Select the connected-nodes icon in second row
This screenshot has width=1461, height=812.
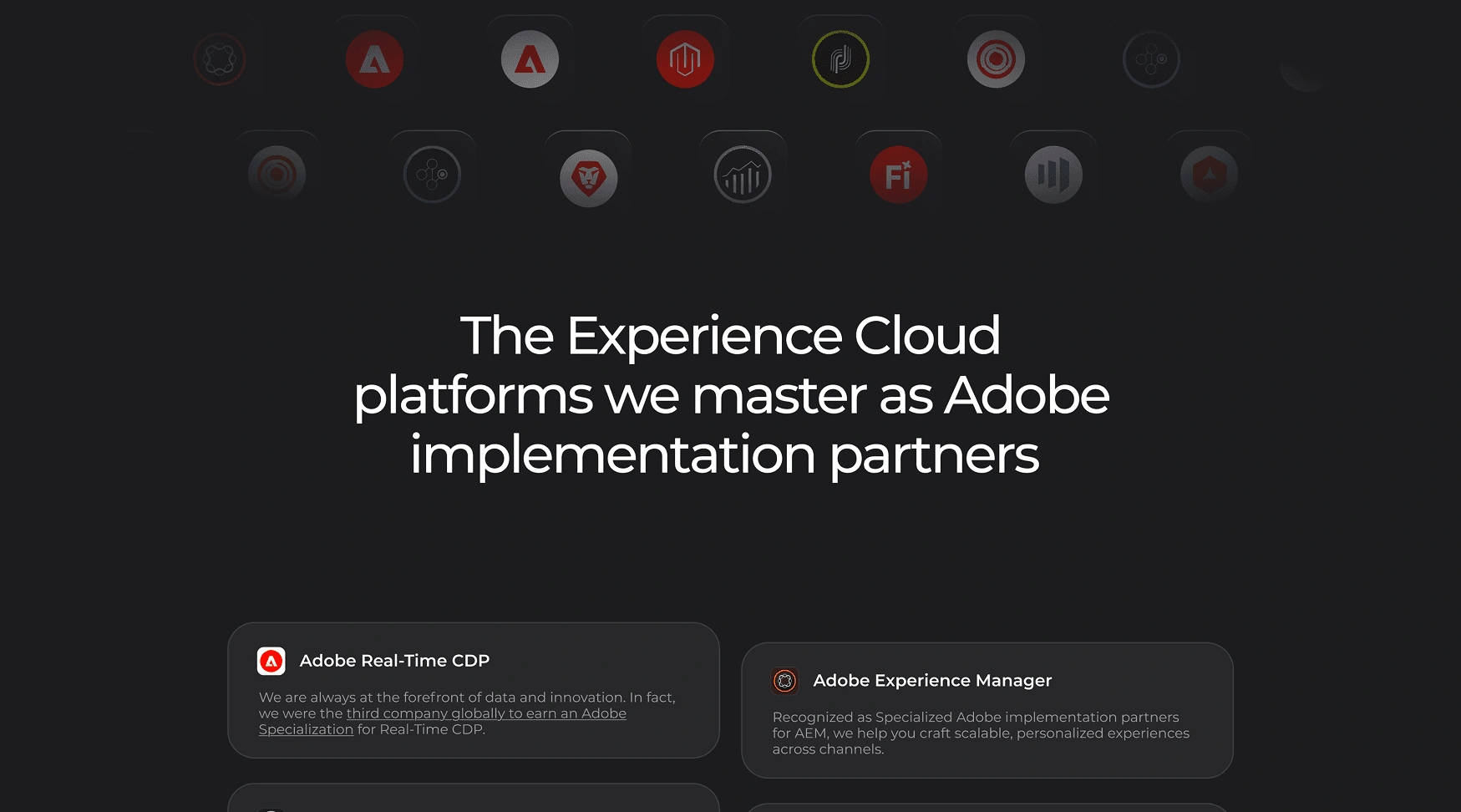(x=432, y=175)
